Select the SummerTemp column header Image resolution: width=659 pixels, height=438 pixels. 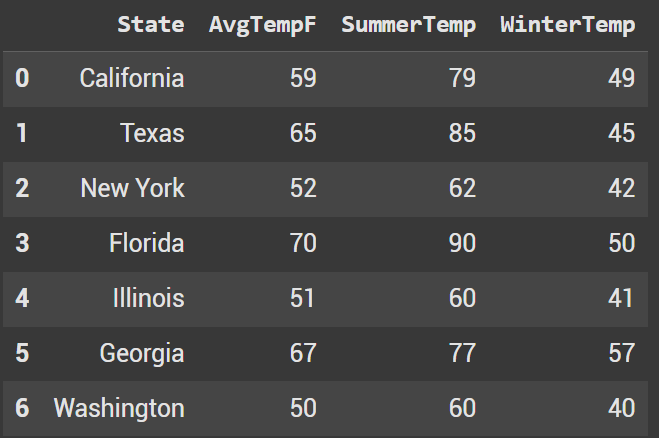click(408, 25)
